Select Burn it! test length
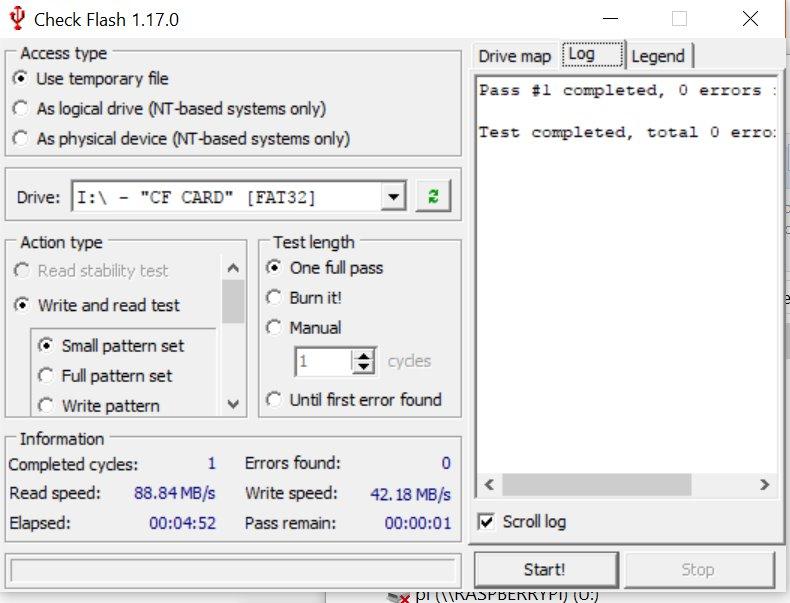Viewport: 790px width, 603px height. 274,297
